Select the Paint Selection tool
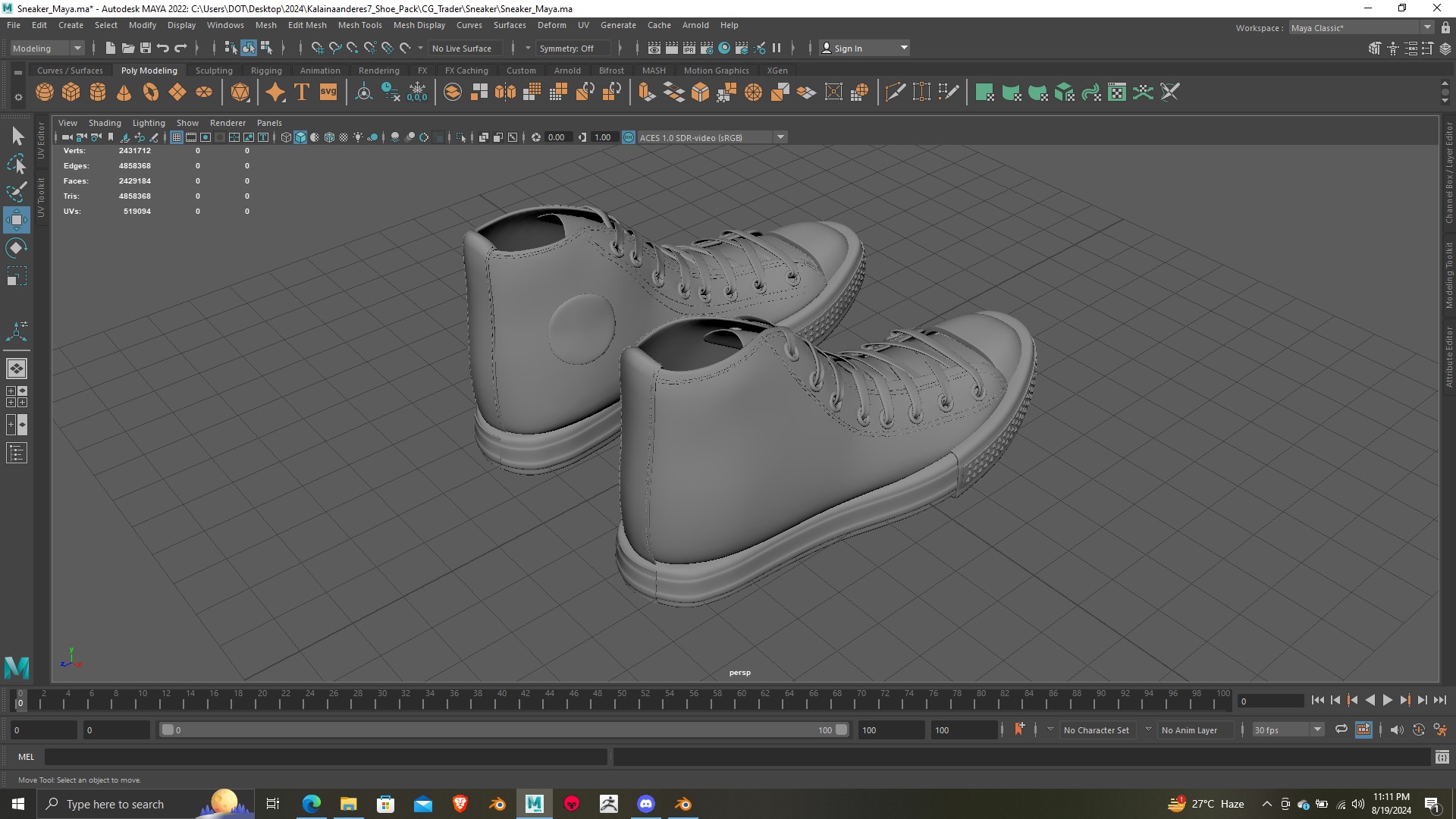 [x=17, y=191]
